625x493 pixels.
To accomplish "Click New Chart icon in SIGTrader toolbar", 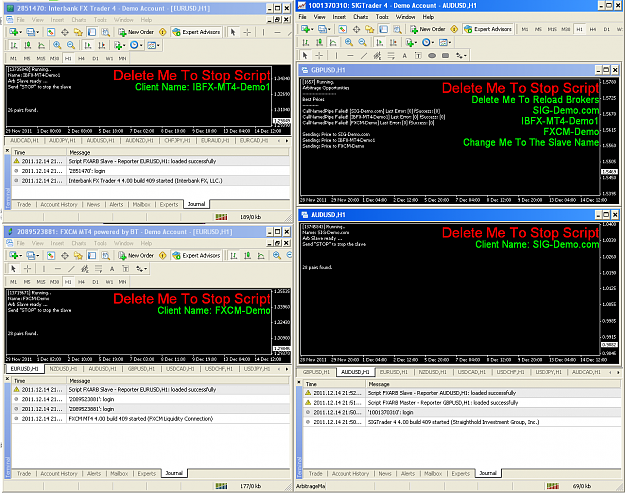I will (x=306, y=29).
